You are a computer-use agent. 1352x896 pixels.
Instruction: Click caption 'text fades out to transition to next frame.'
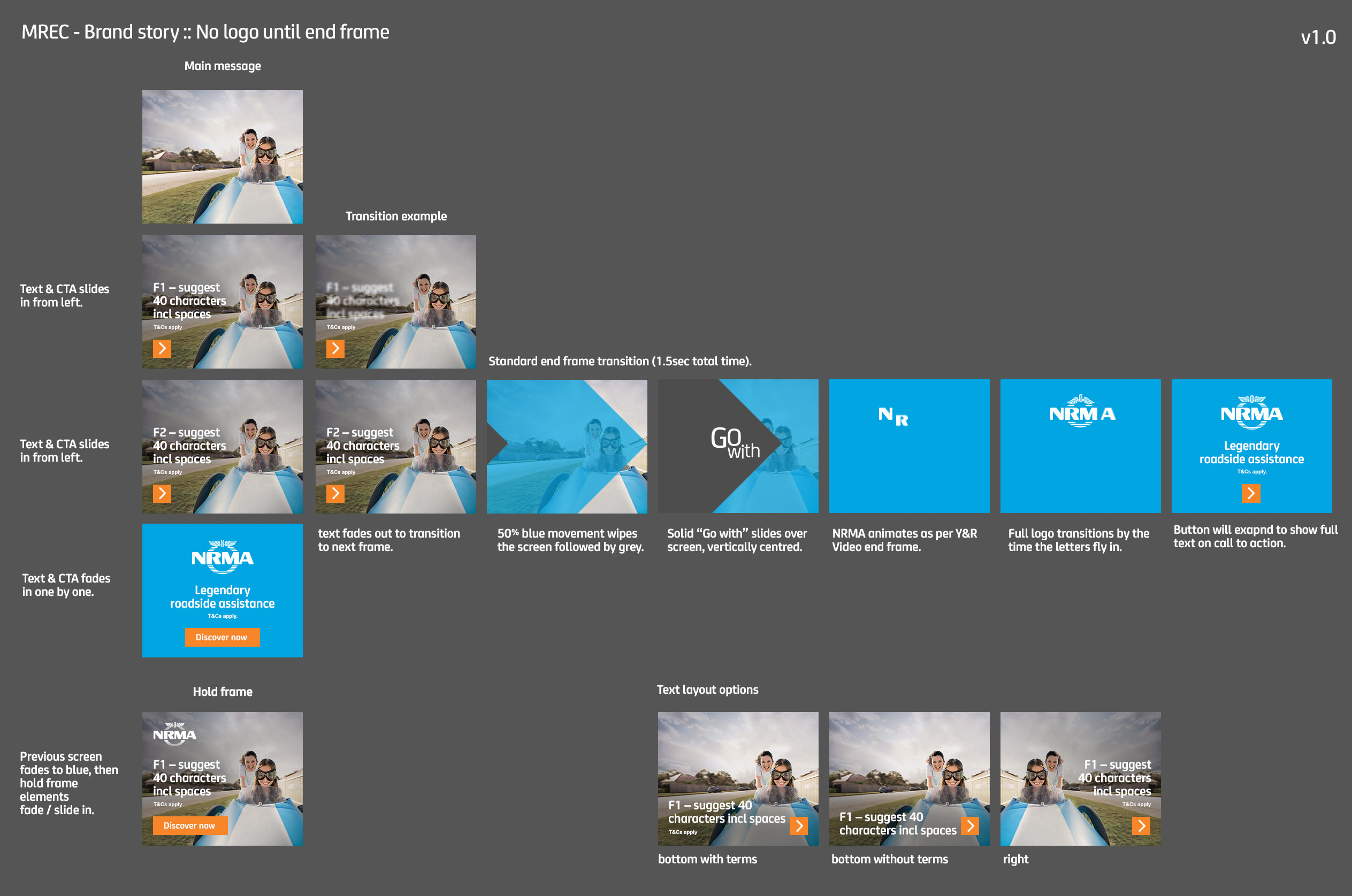coord(389,540)
